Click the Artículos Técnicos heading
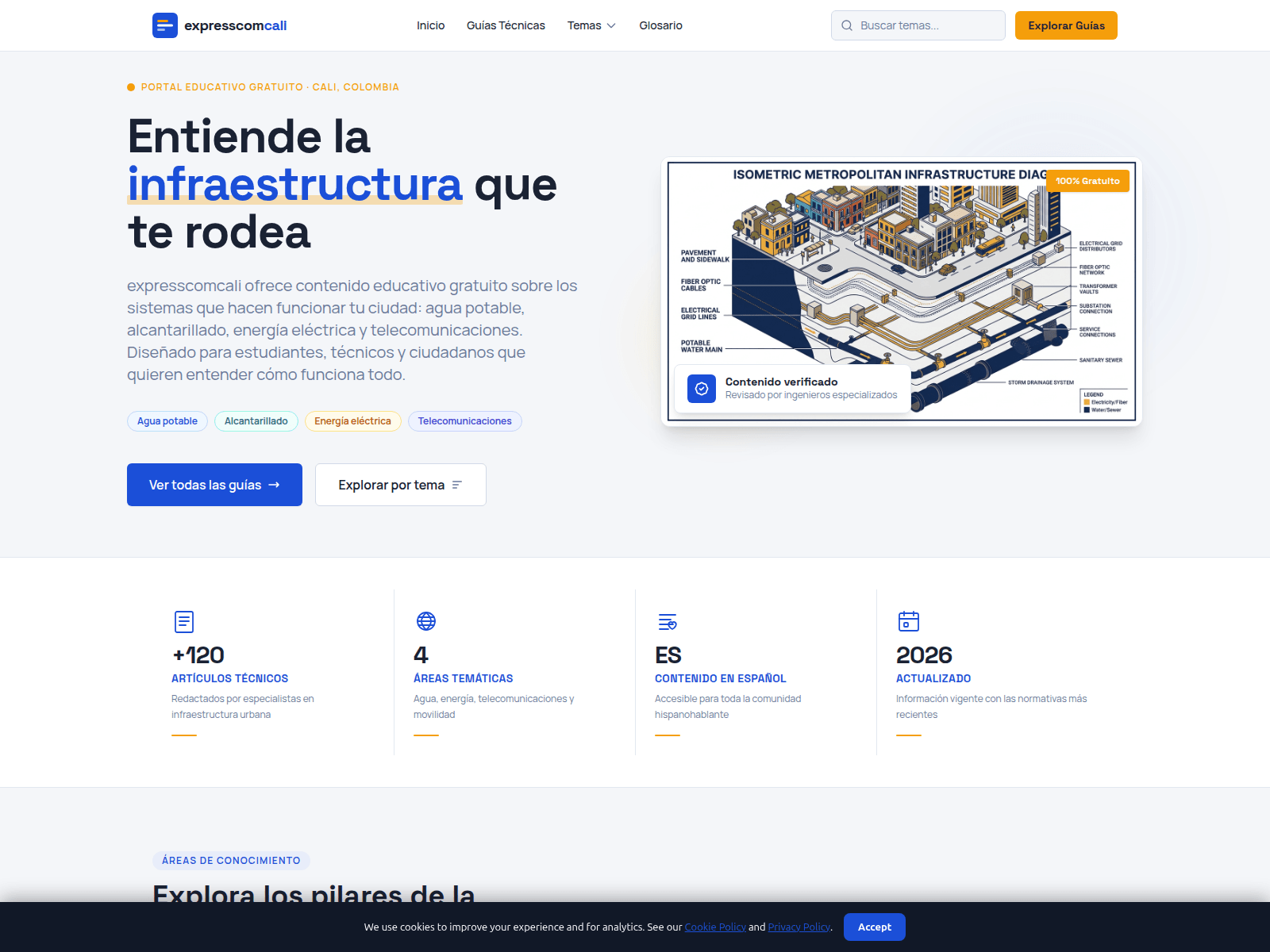This screenshot has width=1270, height=952. click(230, 678)
